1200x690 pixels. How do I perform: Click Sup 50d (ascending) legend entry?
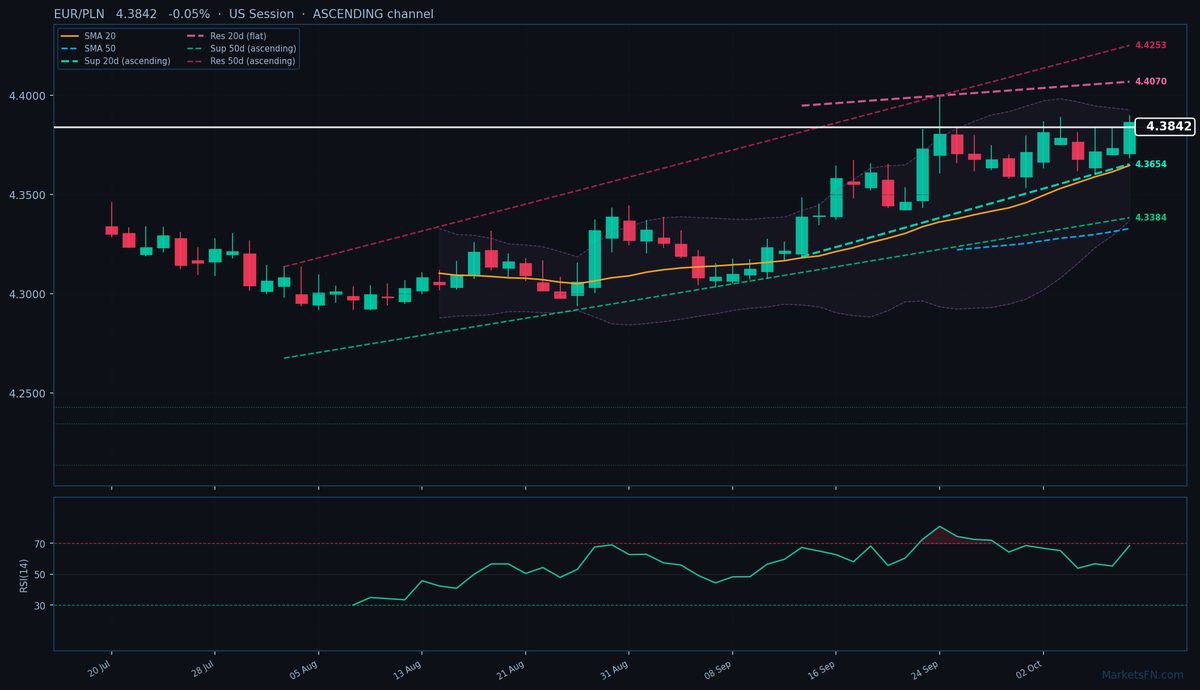coord(241,48)
